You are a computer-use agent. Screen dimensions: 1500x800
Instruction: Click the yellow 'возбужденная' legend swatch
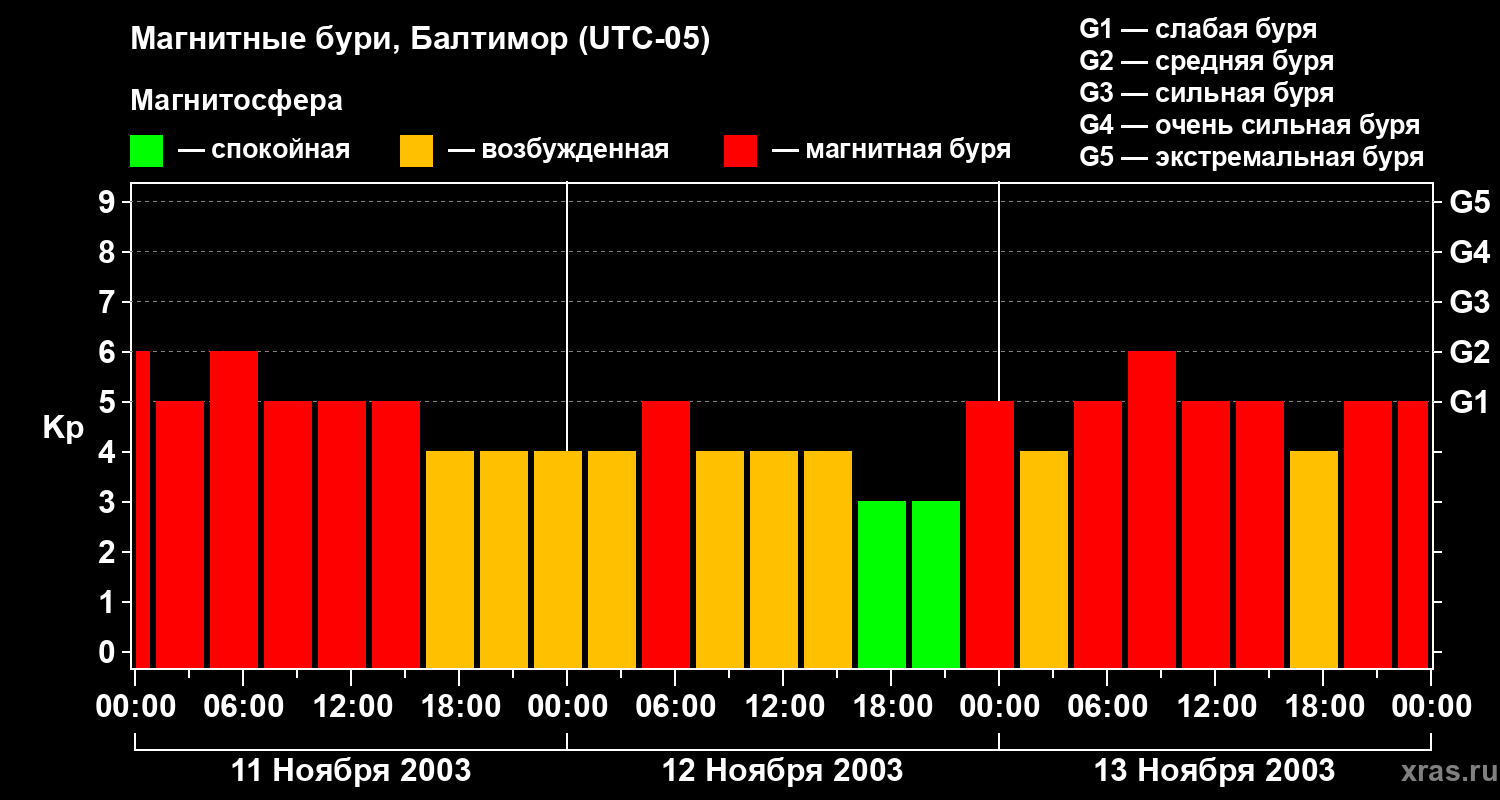click(x=417, y=151)
